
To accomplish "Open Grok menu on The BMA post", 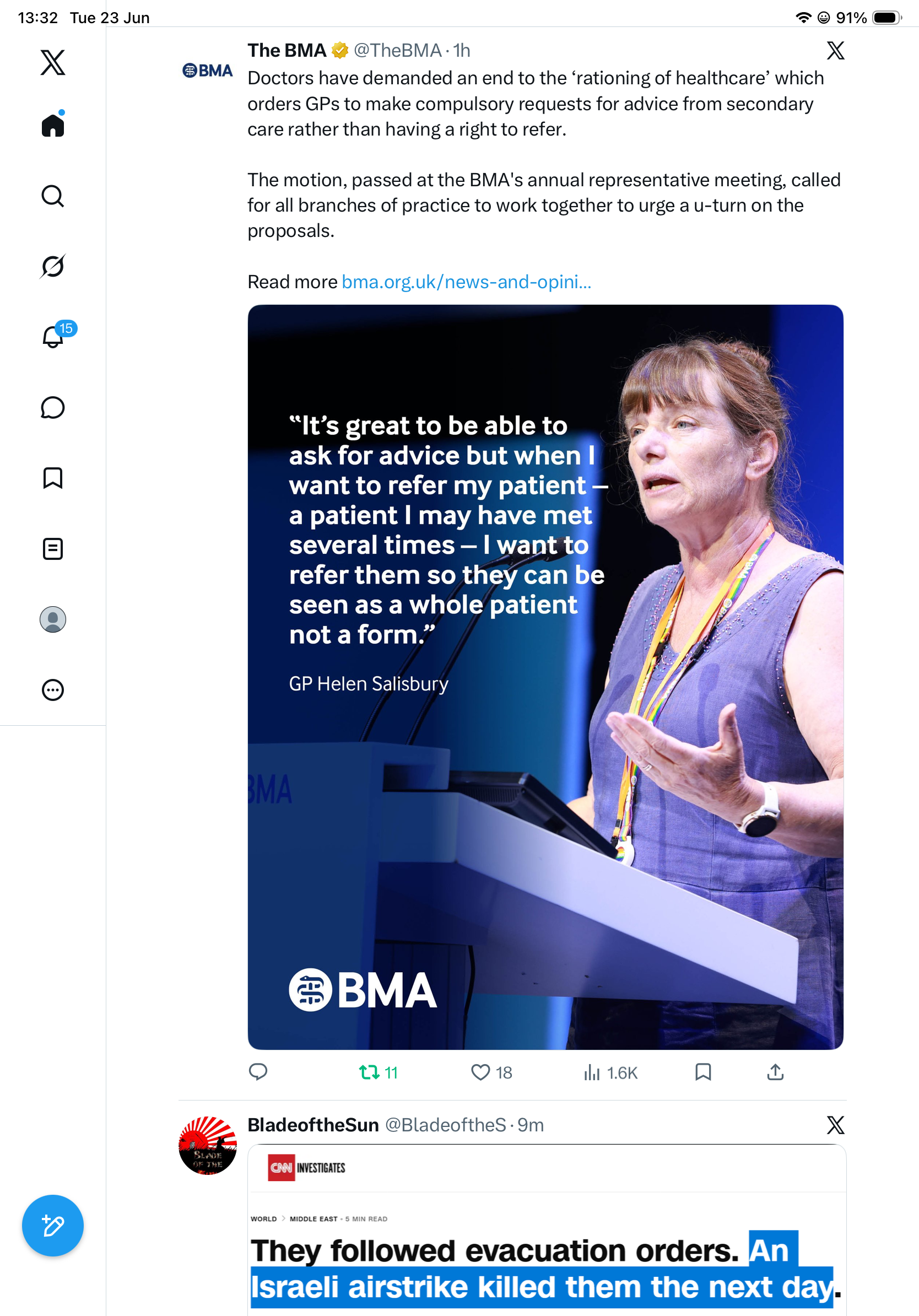I will pos(836,51).
